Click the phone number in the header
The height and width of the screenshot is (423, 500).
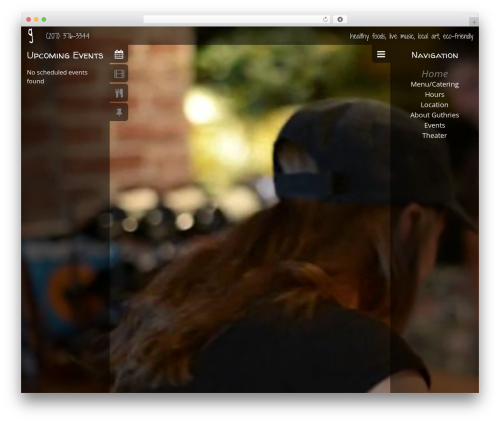[68, 36]
